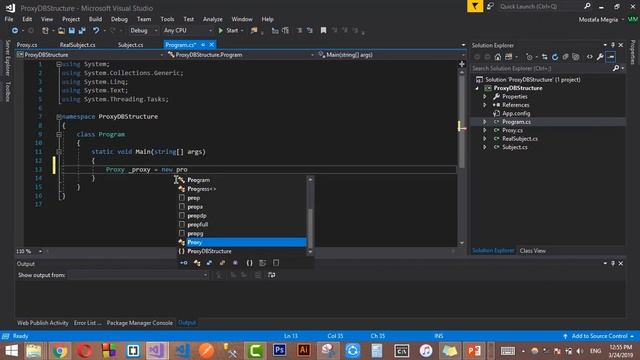Click the Undo arrow icon
The height and width of the screenshot is (360, 640).
click(x=96, y=31)
